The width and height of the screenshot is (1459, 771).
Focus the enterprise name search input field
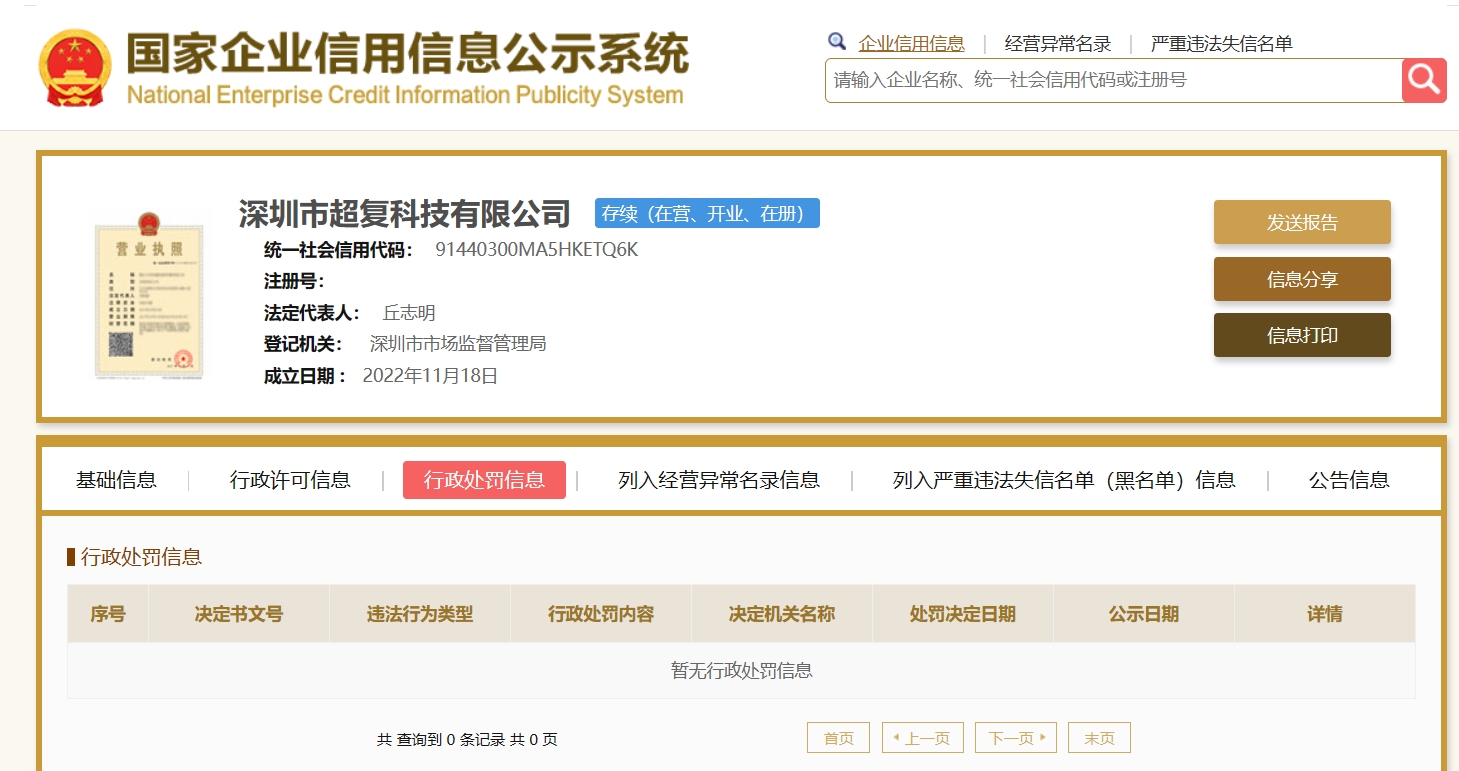pos(1113,80)
